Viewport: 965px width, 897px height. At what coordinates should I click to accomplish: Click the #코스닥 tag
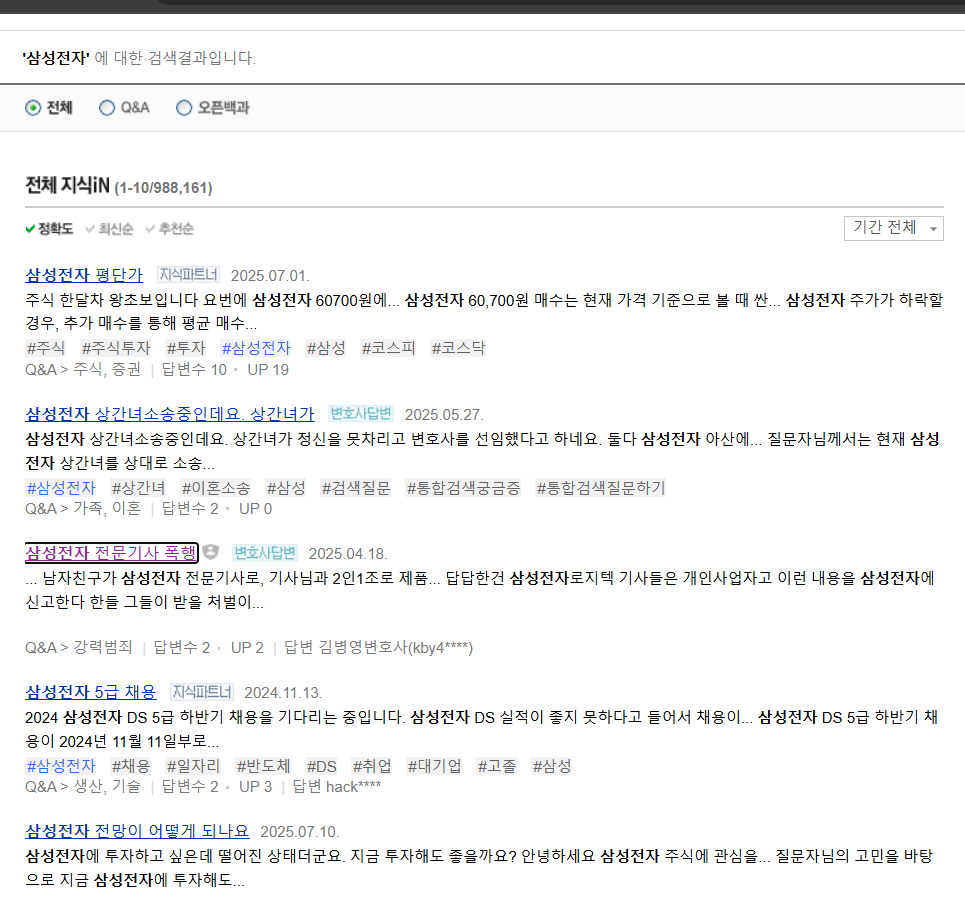tap(458, 348)
